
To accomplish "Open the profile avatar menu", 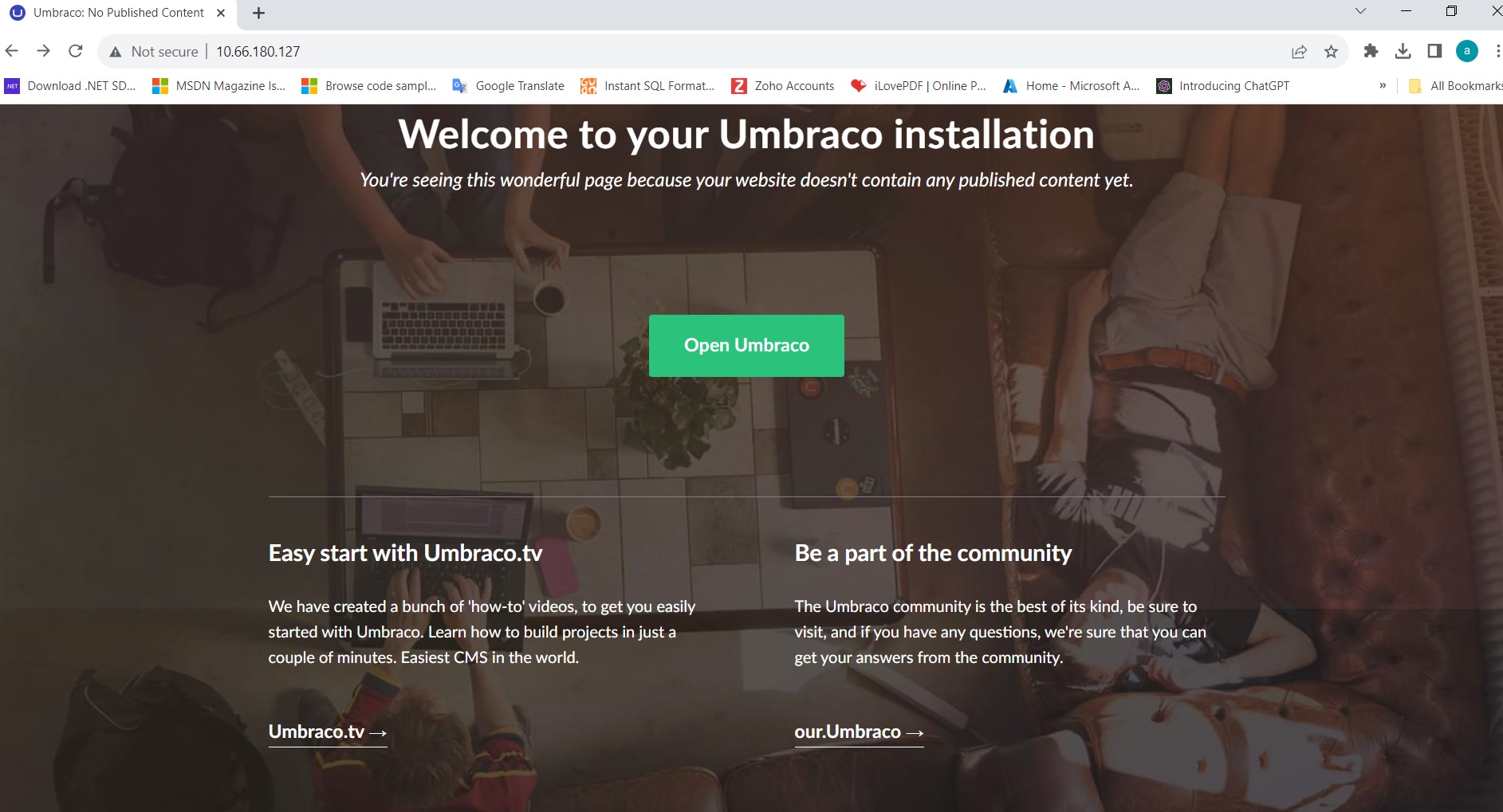I will [1467, 51].
